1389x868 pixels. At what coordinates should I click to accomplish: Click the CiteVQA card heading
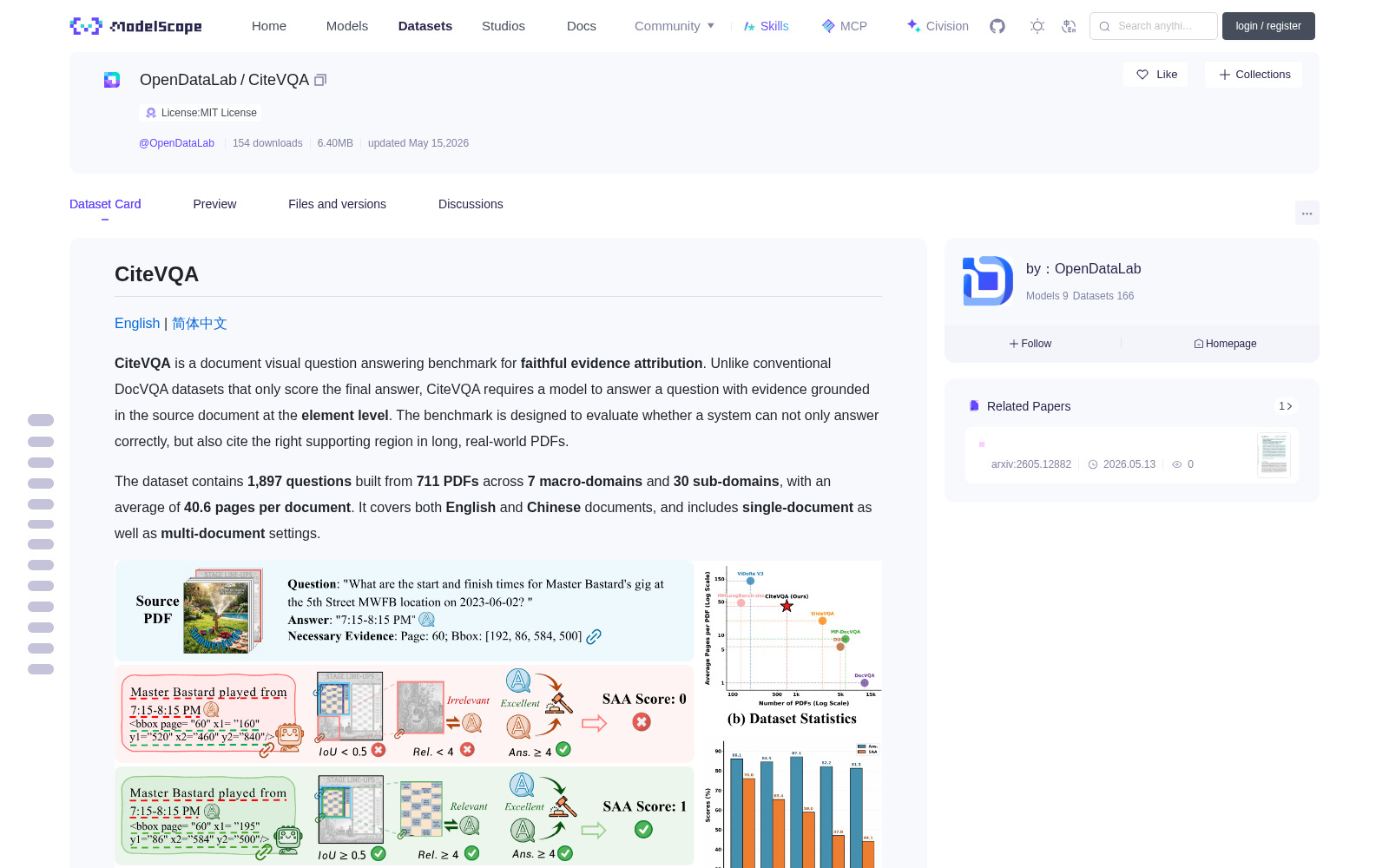pyautogui.click(x=157, y=274)
